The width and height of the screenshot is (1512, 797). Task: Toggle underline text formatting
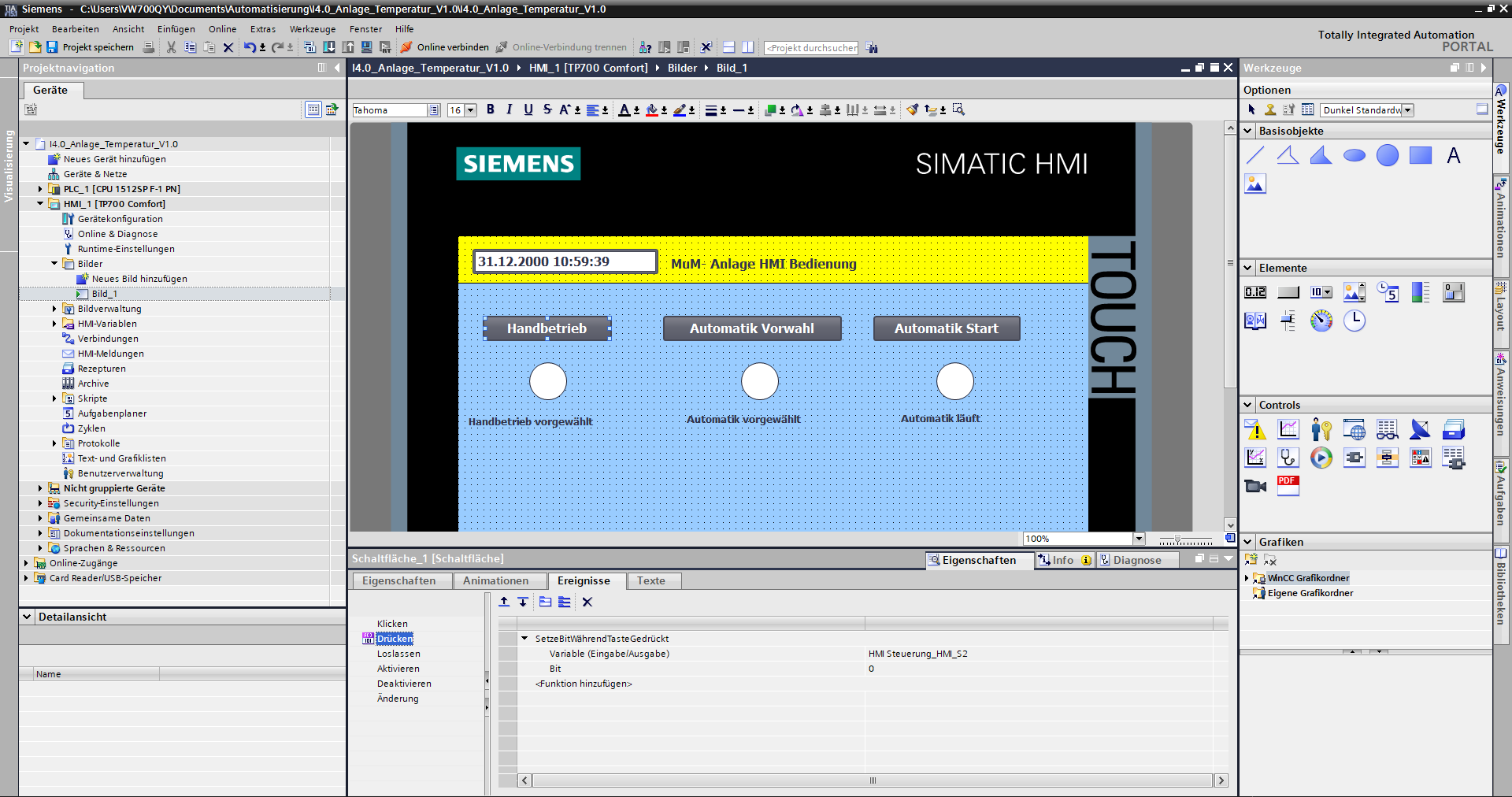tap(528, 109)
